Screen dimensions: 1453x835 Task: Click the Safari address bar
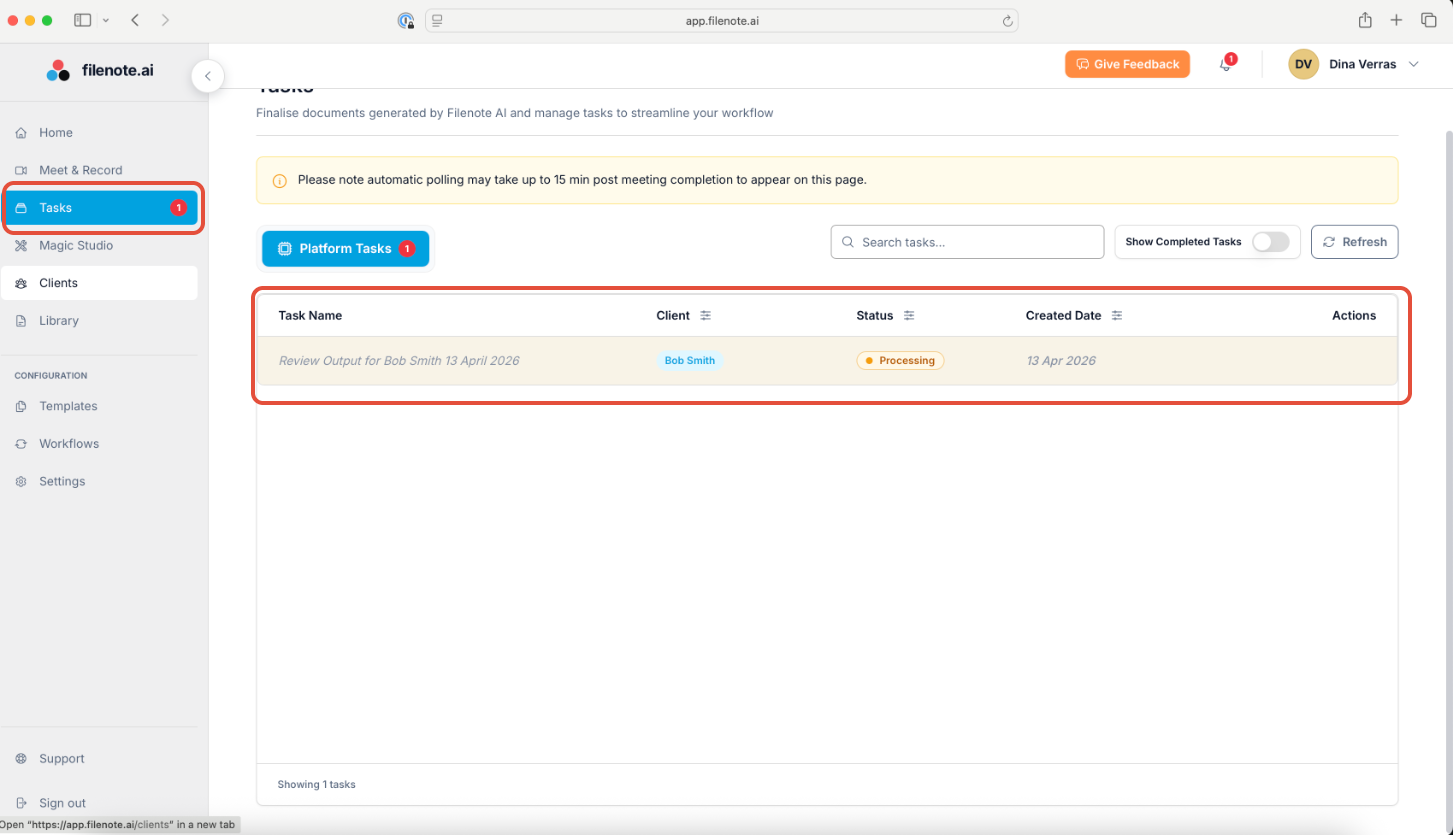(721, 20)
